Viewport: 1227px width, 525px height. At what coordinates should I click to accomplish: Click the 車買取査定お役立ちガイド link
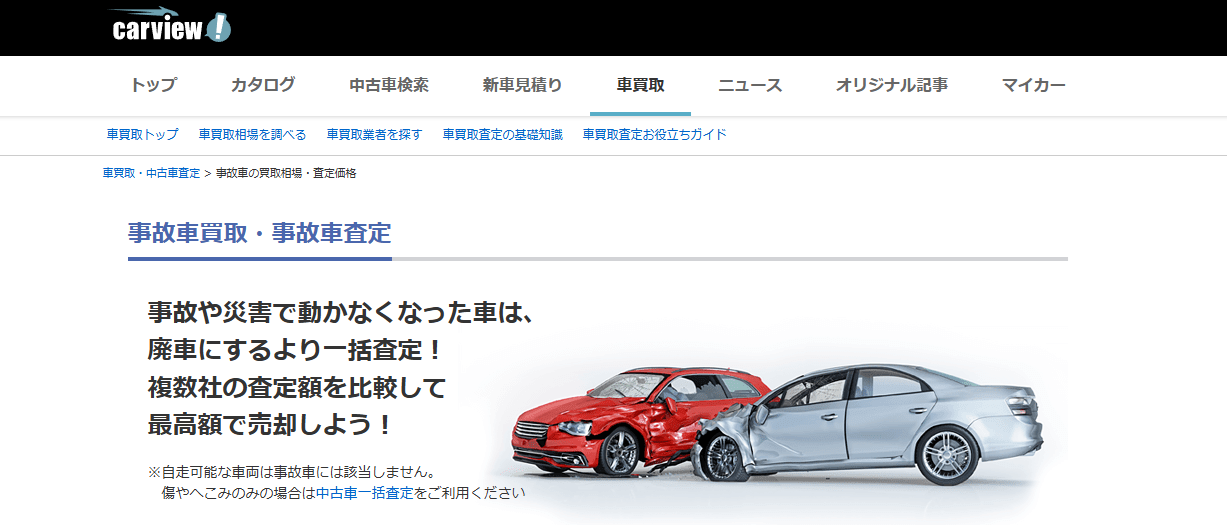click(x=654, y=134)
